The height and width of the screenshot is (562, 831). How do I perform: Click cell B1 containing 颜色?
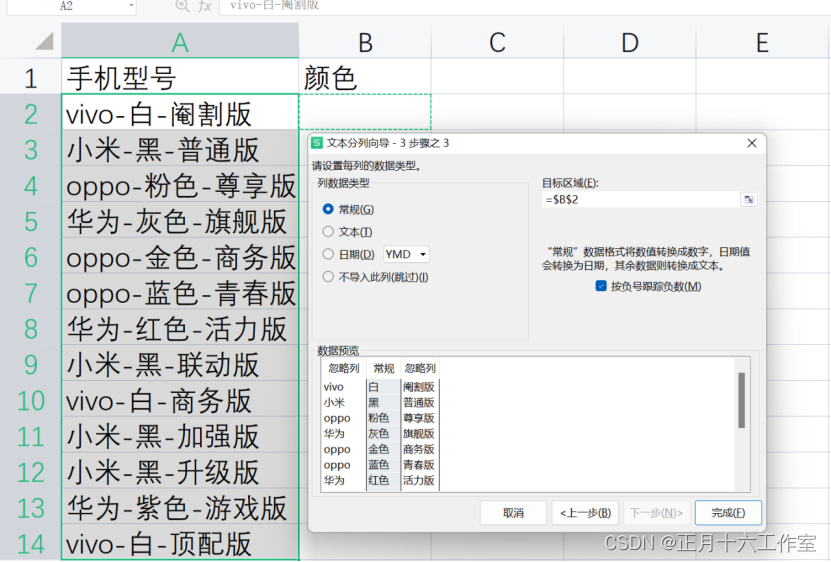365,77
